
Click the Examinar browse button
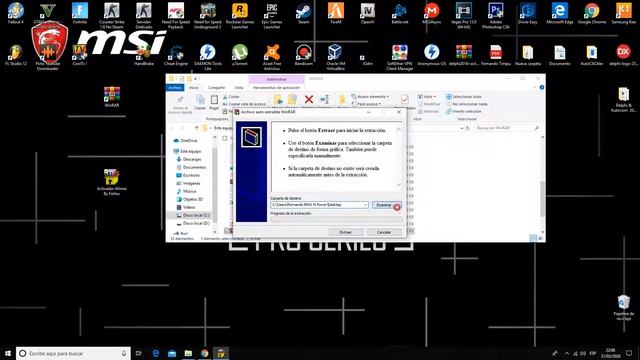[386, 205]
